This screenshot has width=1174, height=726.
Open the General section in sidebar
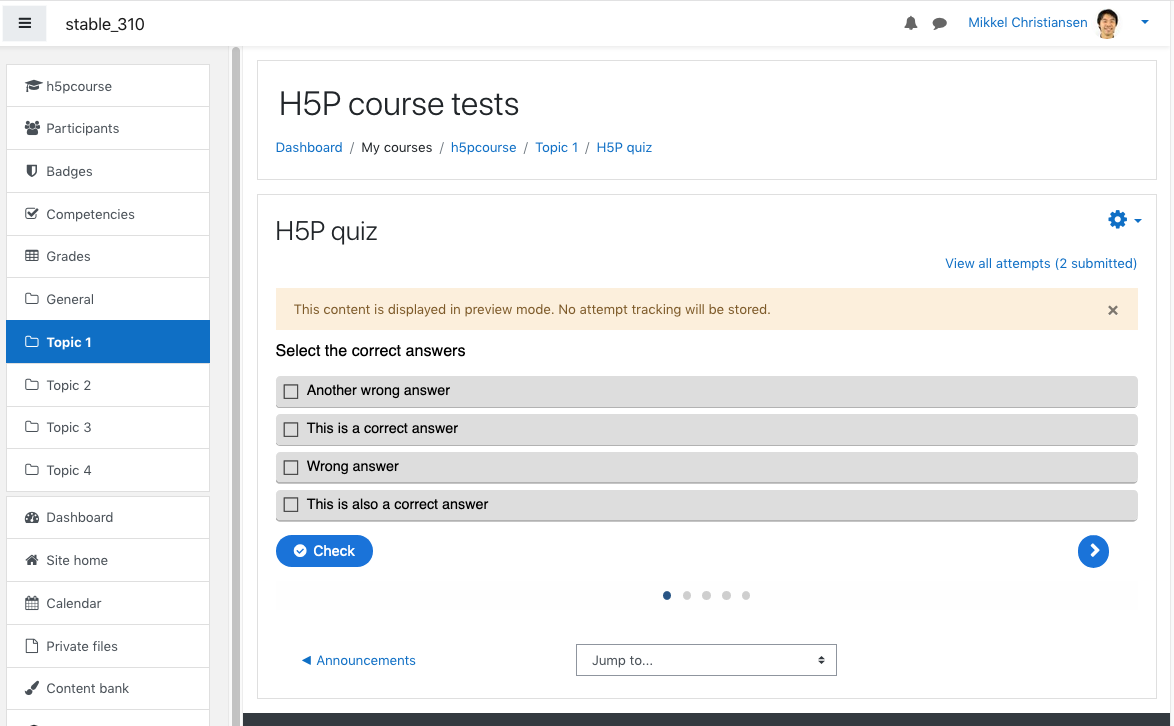point(108,299)
